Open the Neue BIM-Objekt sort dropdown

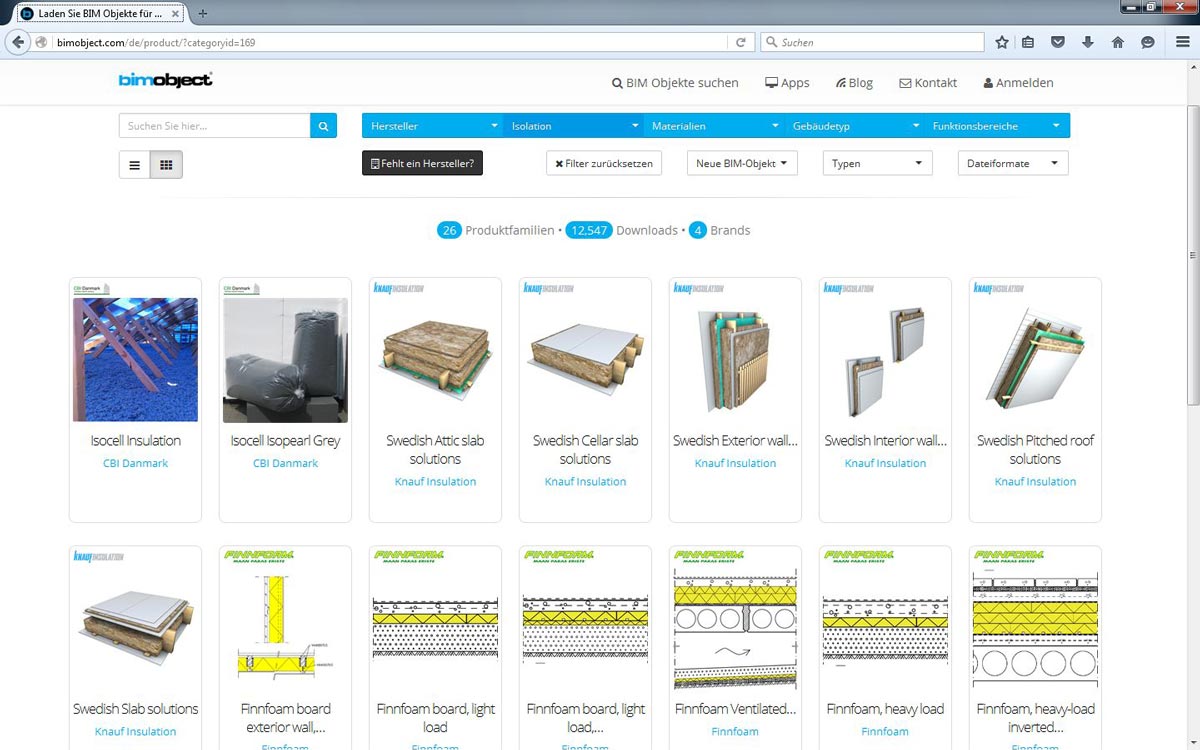tap(741, 163)
